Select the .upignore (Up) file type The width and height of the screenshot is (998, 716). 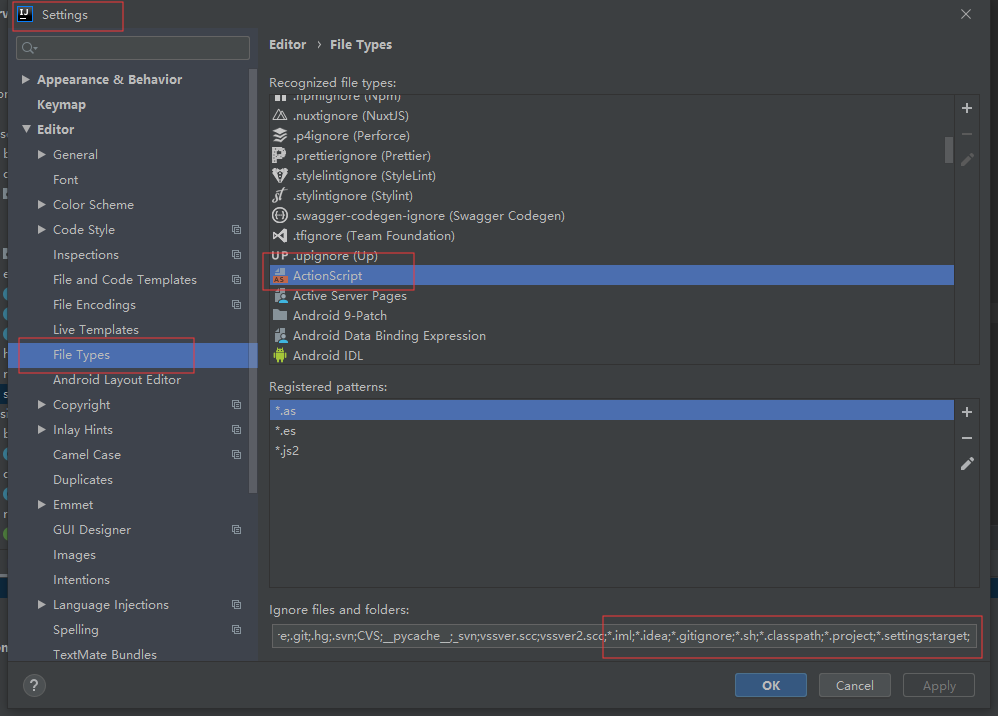[x=612, y=256]
